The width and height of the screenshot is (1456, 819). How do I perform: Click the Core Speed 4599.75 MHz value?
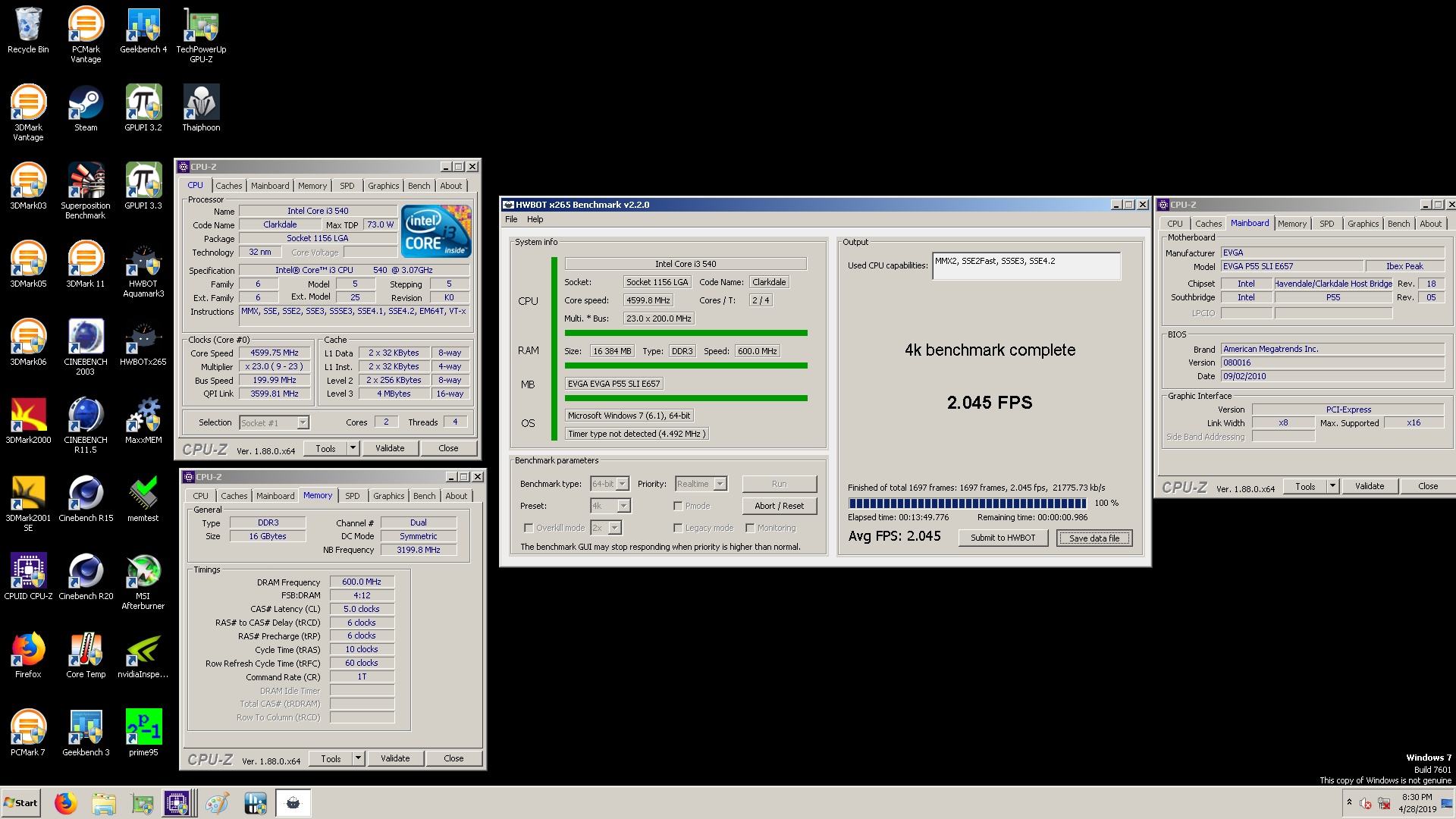275,353
